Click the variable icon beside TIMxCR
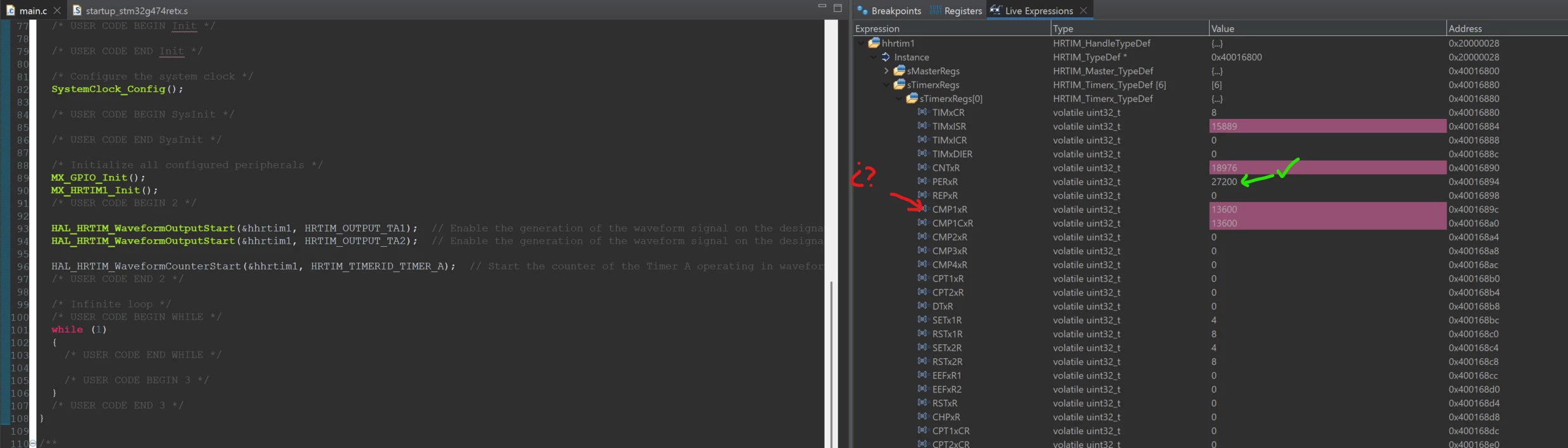 [x=923, y=112]
